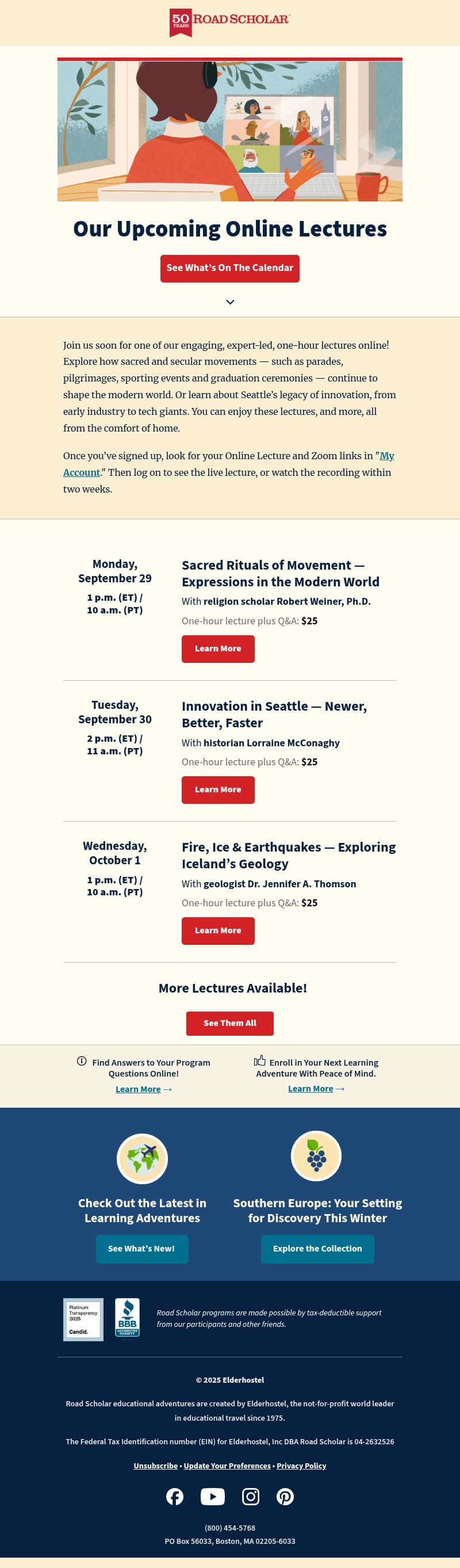460x1568 pixels.
Task: Click the globe and airplane icon
Action: coord(142,1158)
